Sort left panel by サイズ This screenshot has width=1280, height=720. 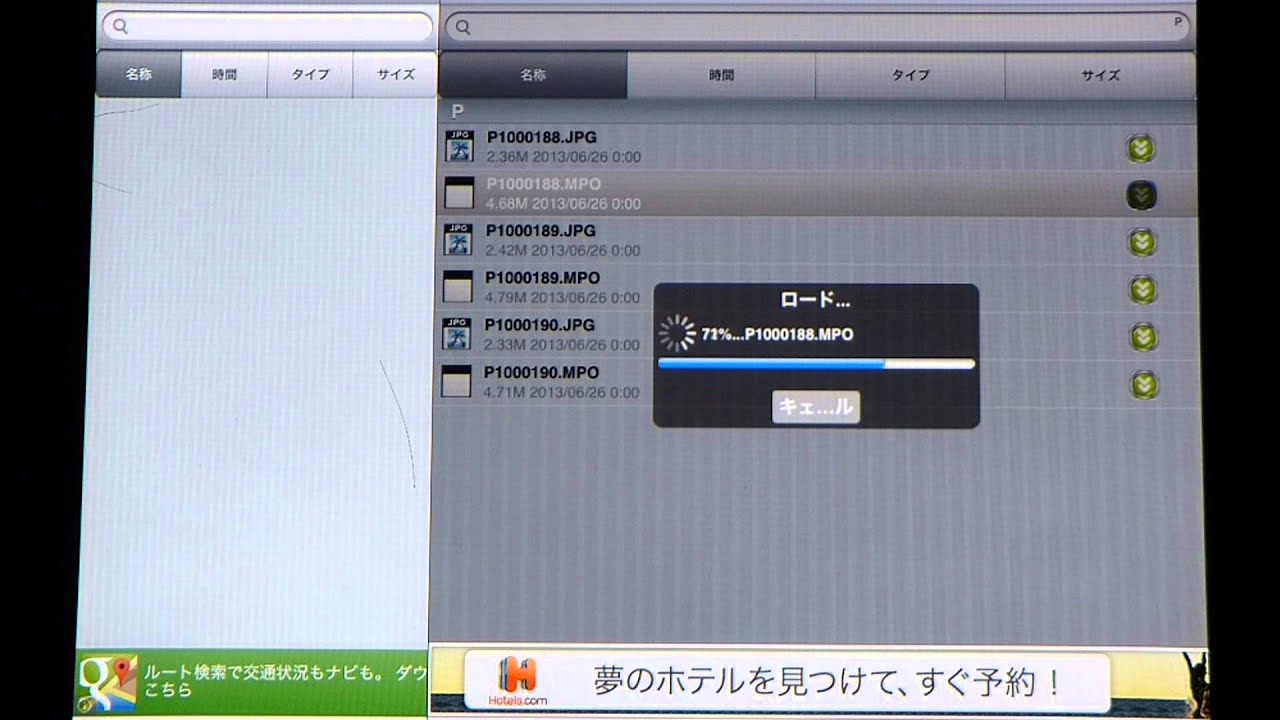396,74
